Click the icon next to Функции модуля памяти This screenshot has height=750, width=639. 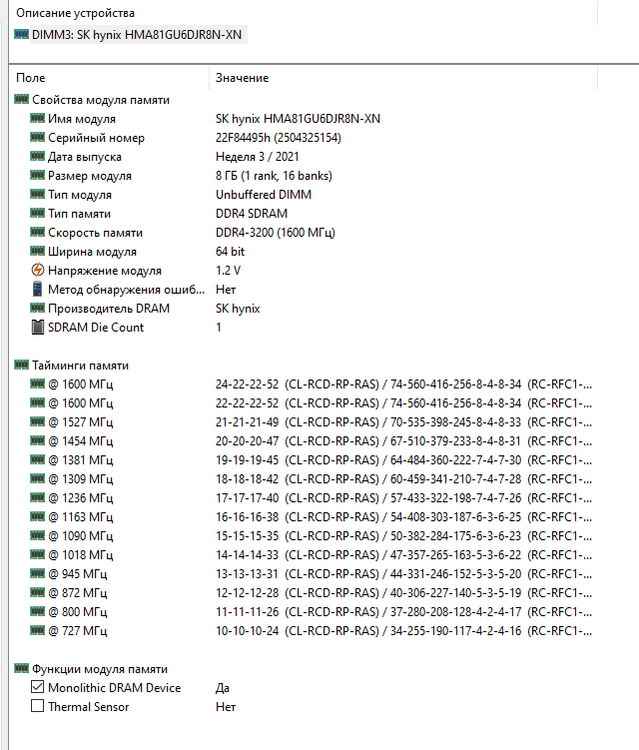coord(22,668)
